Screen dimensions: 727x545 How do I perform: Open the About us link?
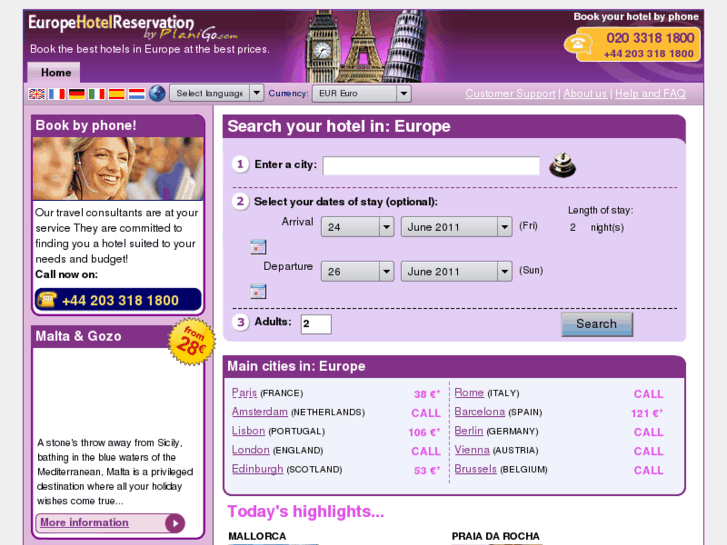(x=585, y=93)
